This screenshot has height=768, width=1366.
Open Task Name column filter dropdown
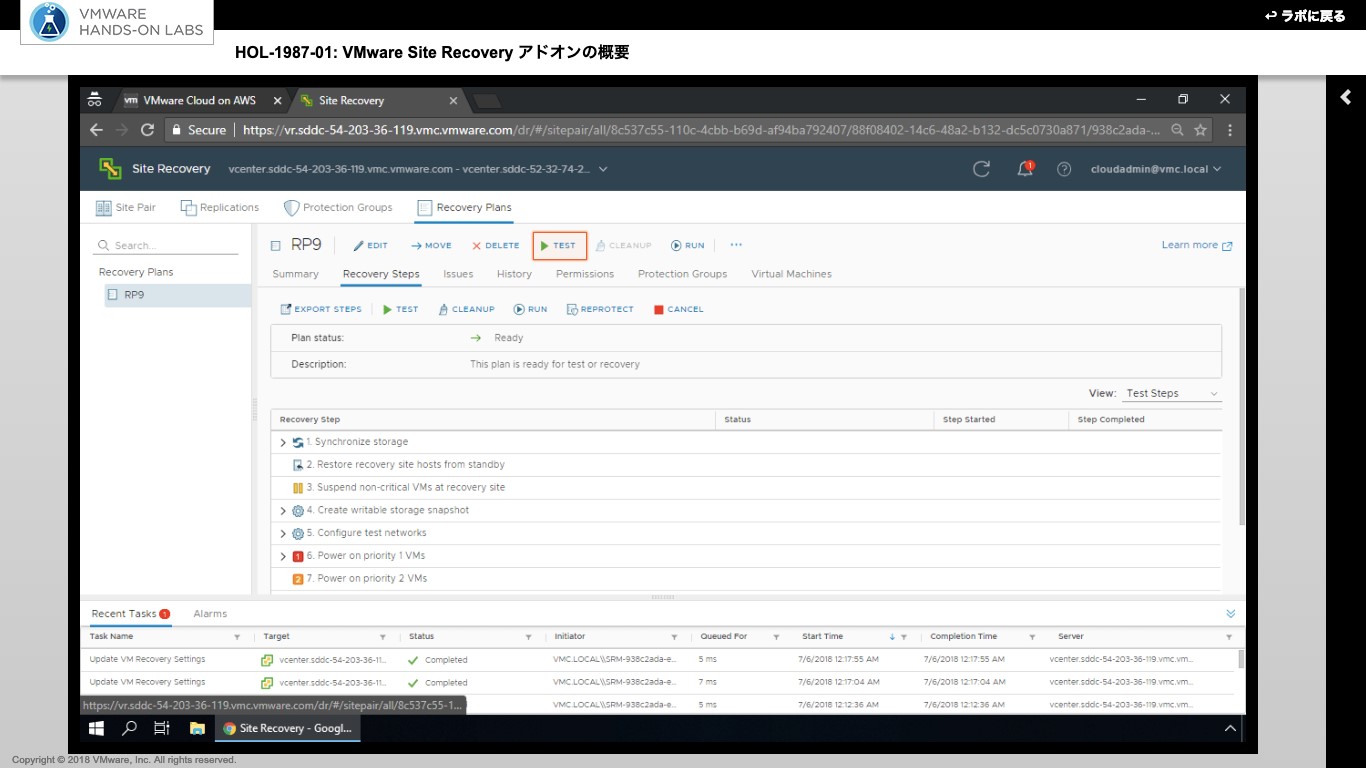(237, 637)
